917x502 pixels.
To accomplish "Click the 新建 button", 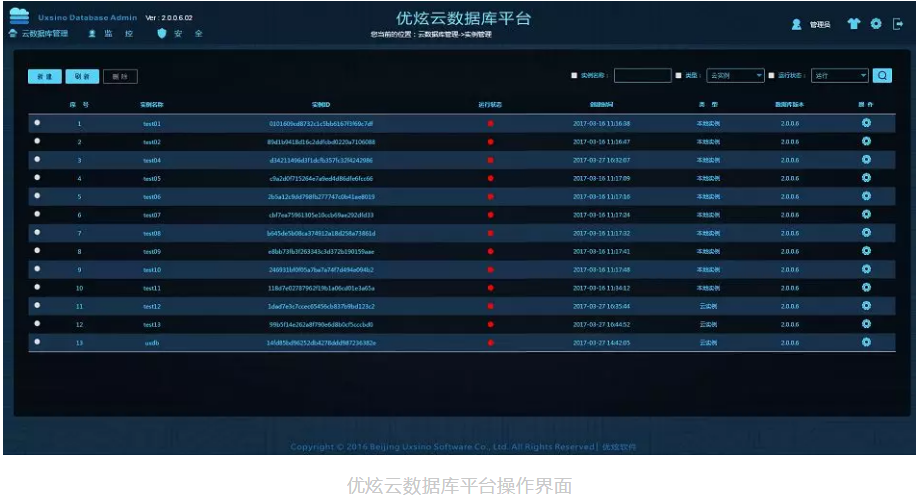I will point(43,77).
